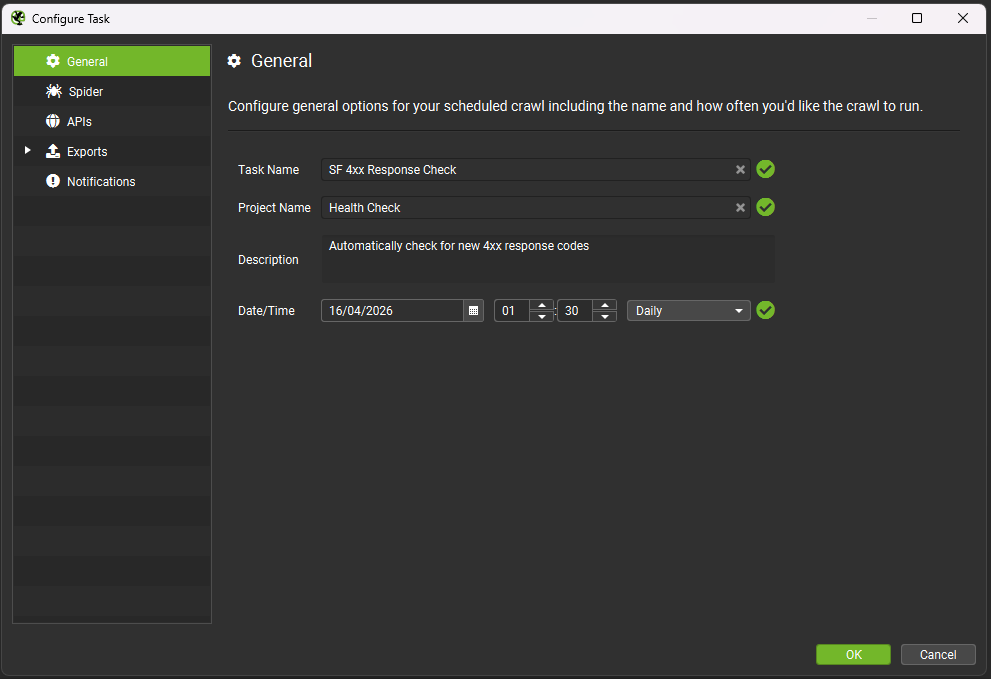This screenshot has height=679, width=991.
Task: Open the Daily frequency dropdown
Action: pyautogui.click(x=688, y=311)
